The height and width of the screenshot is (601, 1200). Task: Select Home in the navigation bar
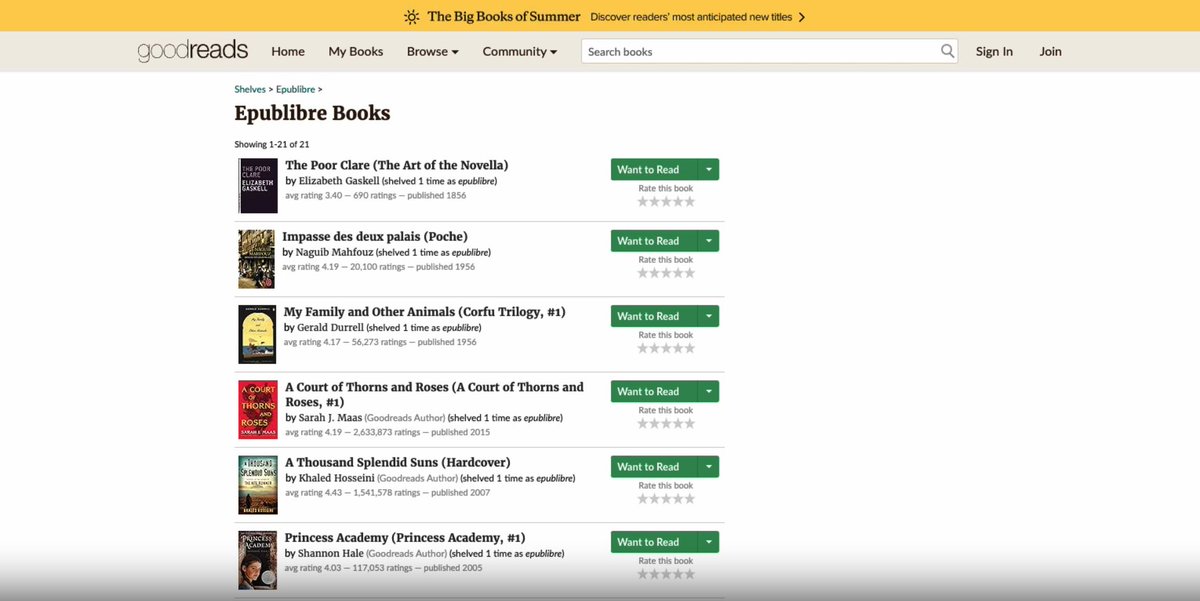tap(288, 51)
